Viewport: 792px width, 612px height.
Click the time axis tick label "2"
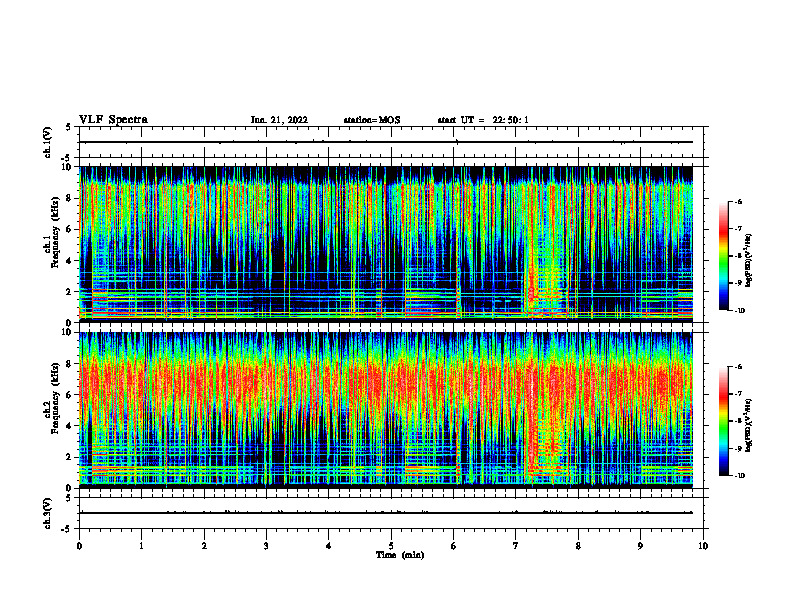pyautogui.click(x=204, y=546)
